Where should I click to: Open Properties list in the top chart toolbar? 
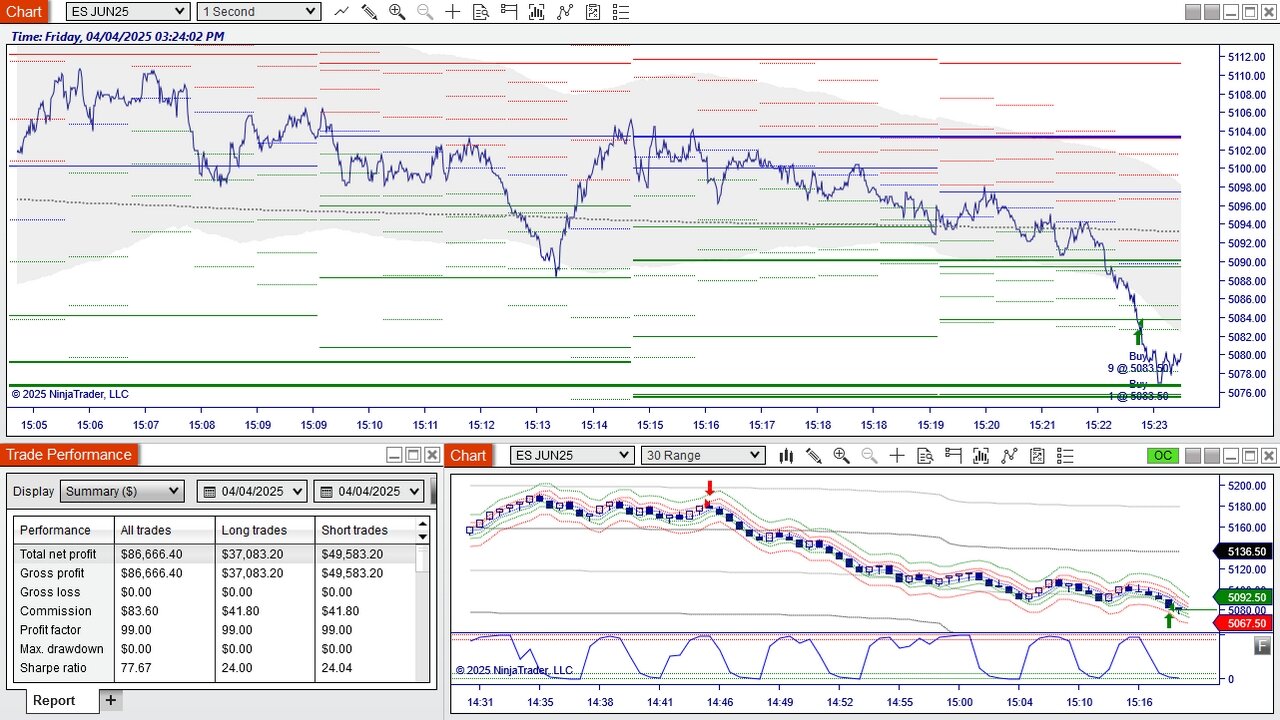point(621,11)
